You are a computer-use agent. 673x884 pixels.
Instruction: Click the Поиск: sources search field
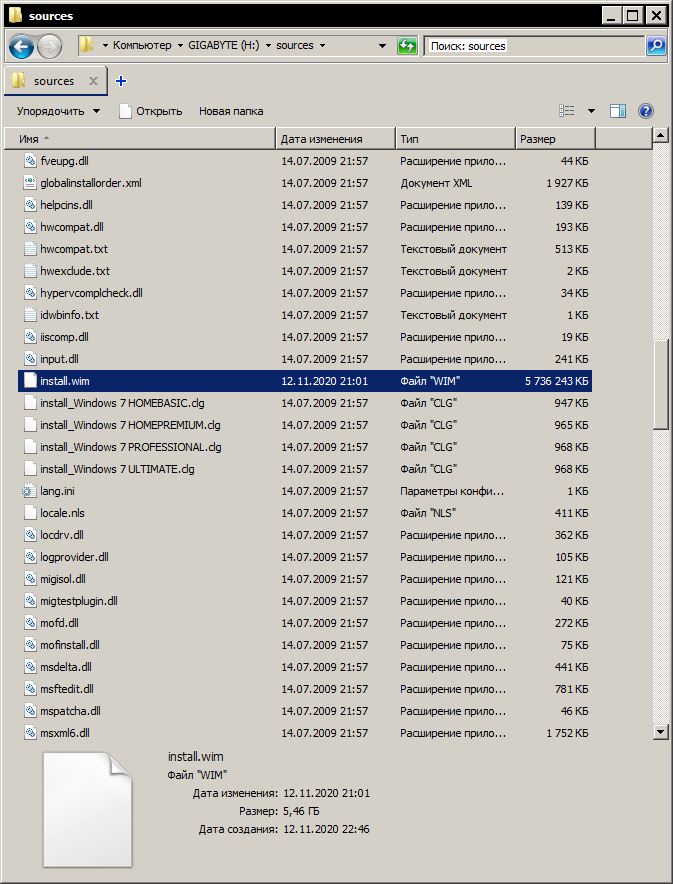[534, 46]
